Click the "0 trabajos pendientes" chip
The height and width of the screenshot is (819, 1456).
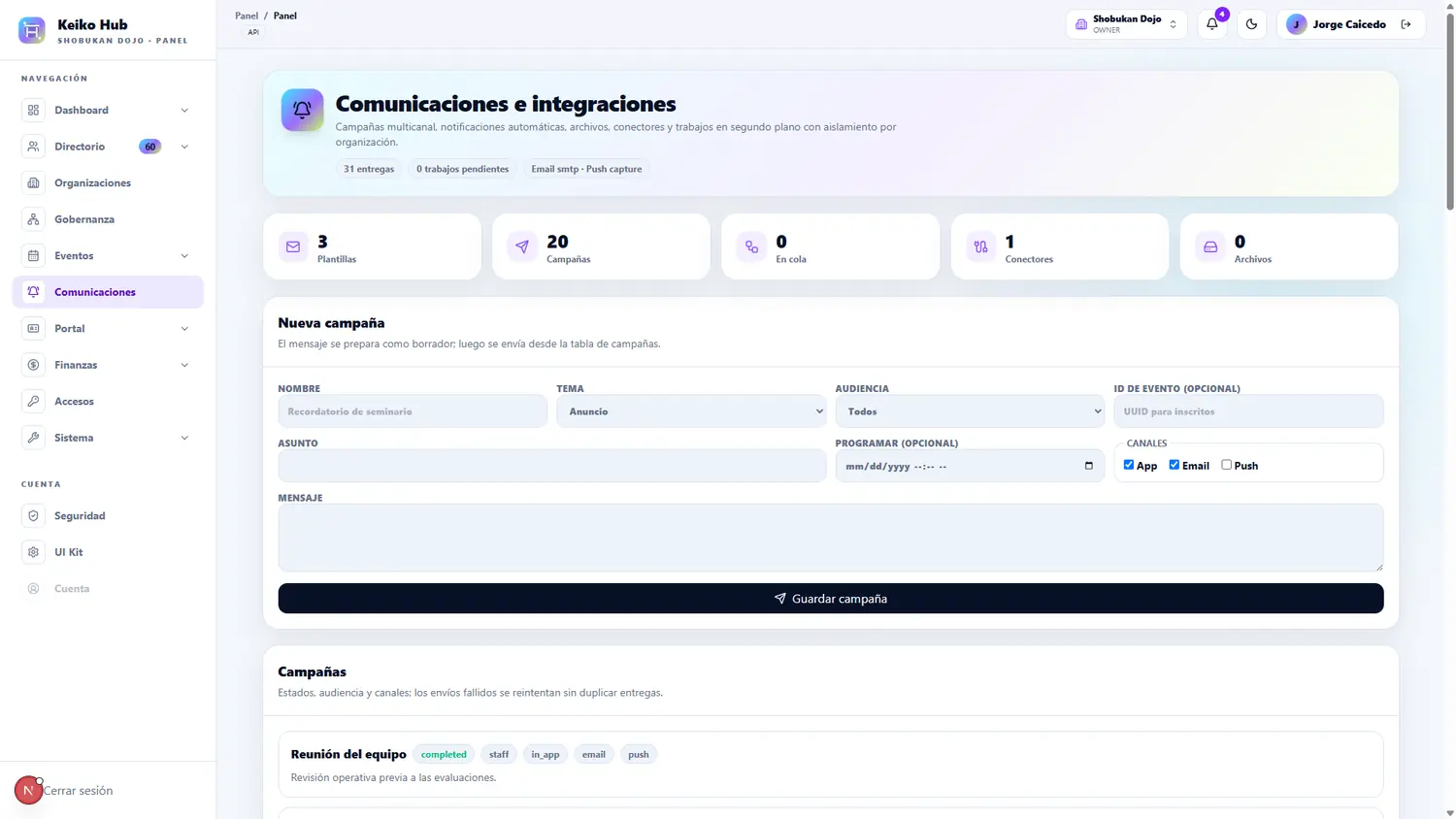(463, 169)
